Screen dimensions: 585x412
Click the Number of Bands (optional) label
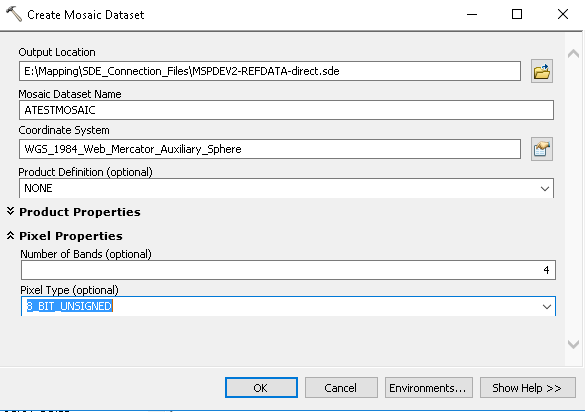(x=86, y=254)
